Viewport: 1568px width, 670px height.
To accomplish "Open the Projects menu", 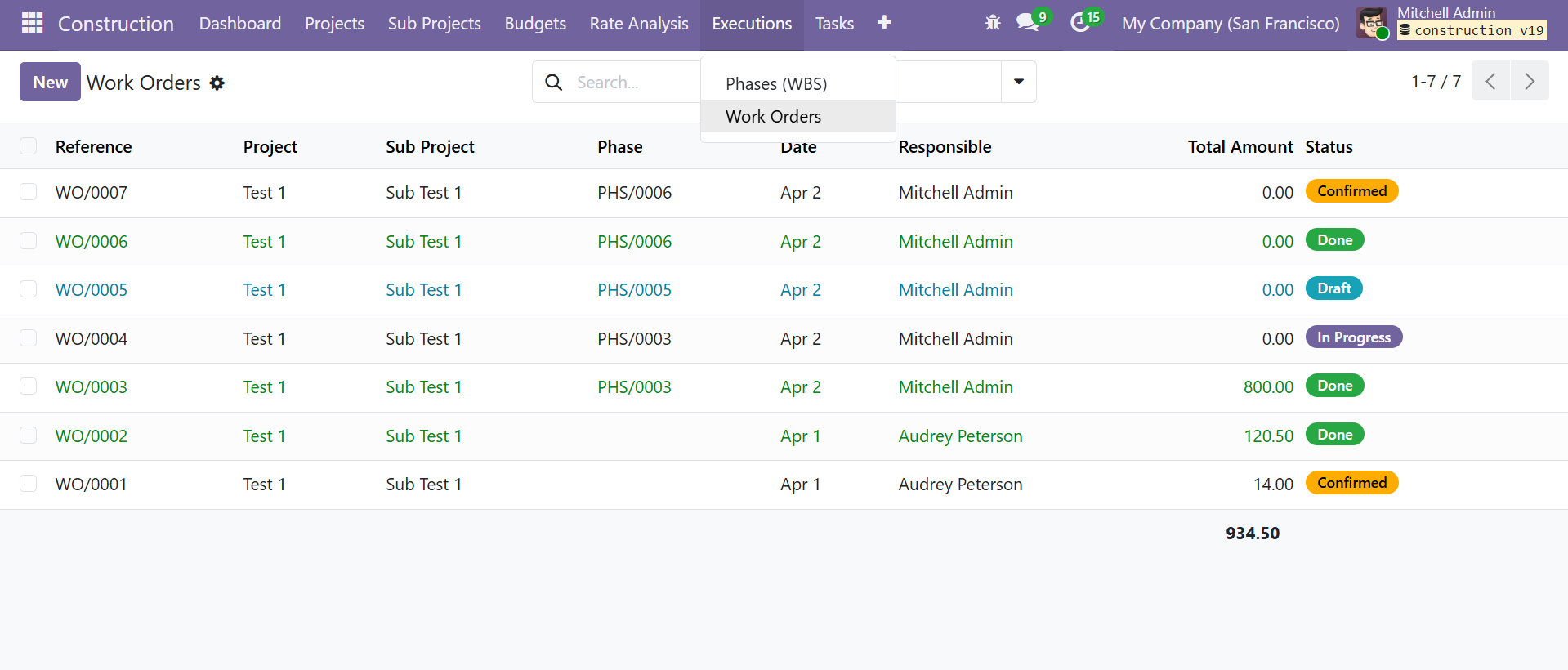I will click(x=335, y=24).
